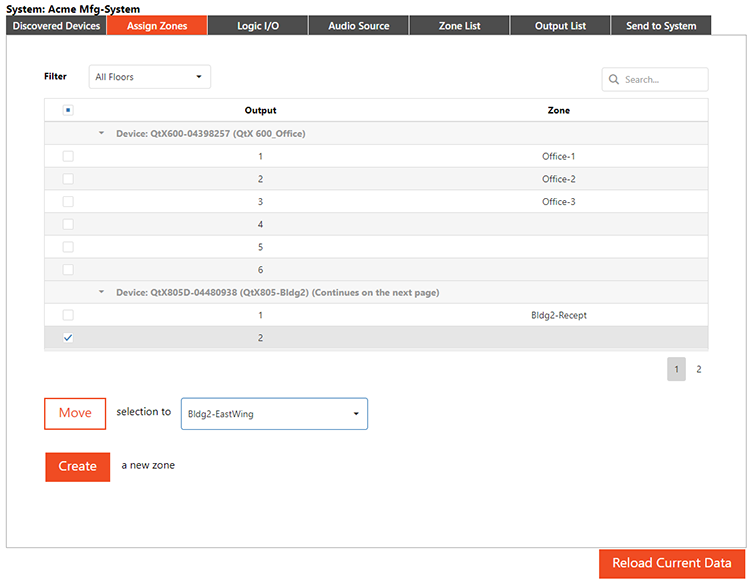Viewport: 750px width, 582px height.
Task: Check the box for Bldg2-Recept row
Action: pyautogui.click(x=68, y=315)
